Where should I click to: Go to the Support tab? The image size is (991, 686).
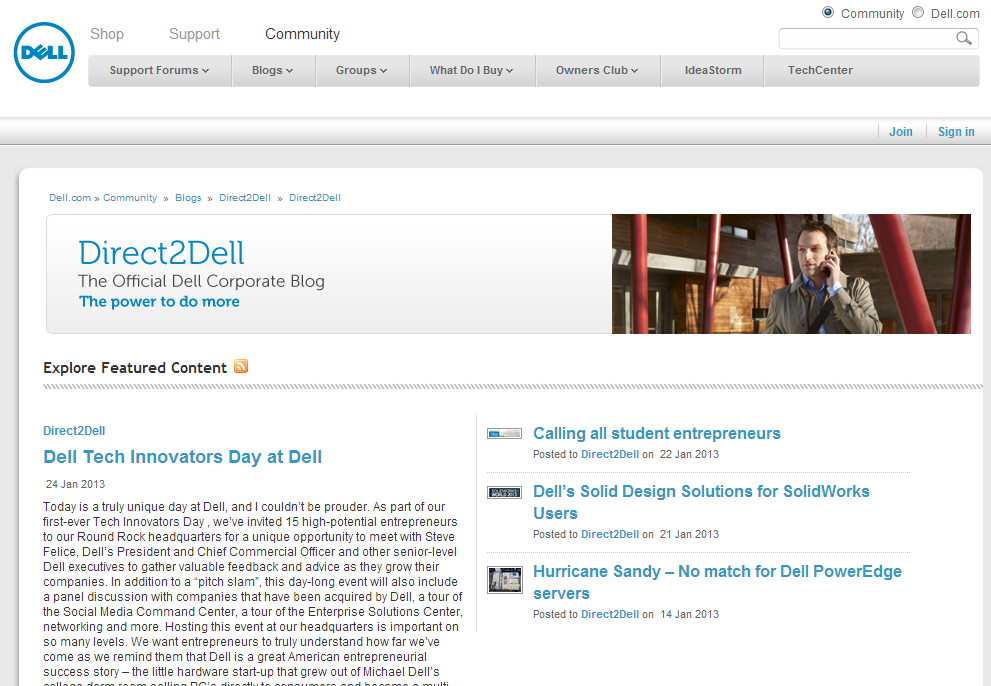194,34
